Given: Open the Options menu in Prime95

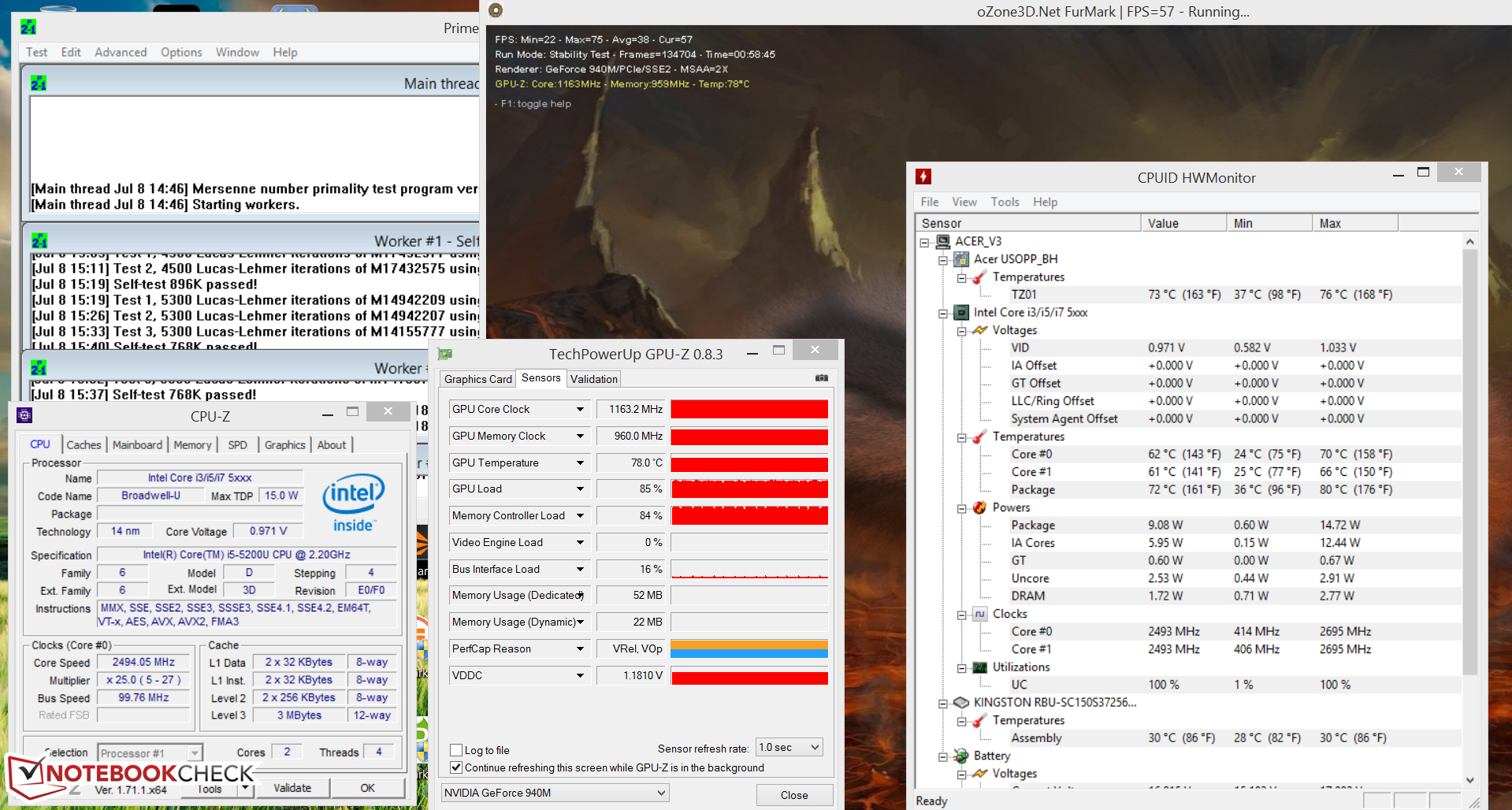Looking at the screenshot, I should click(x=181, y=52).
